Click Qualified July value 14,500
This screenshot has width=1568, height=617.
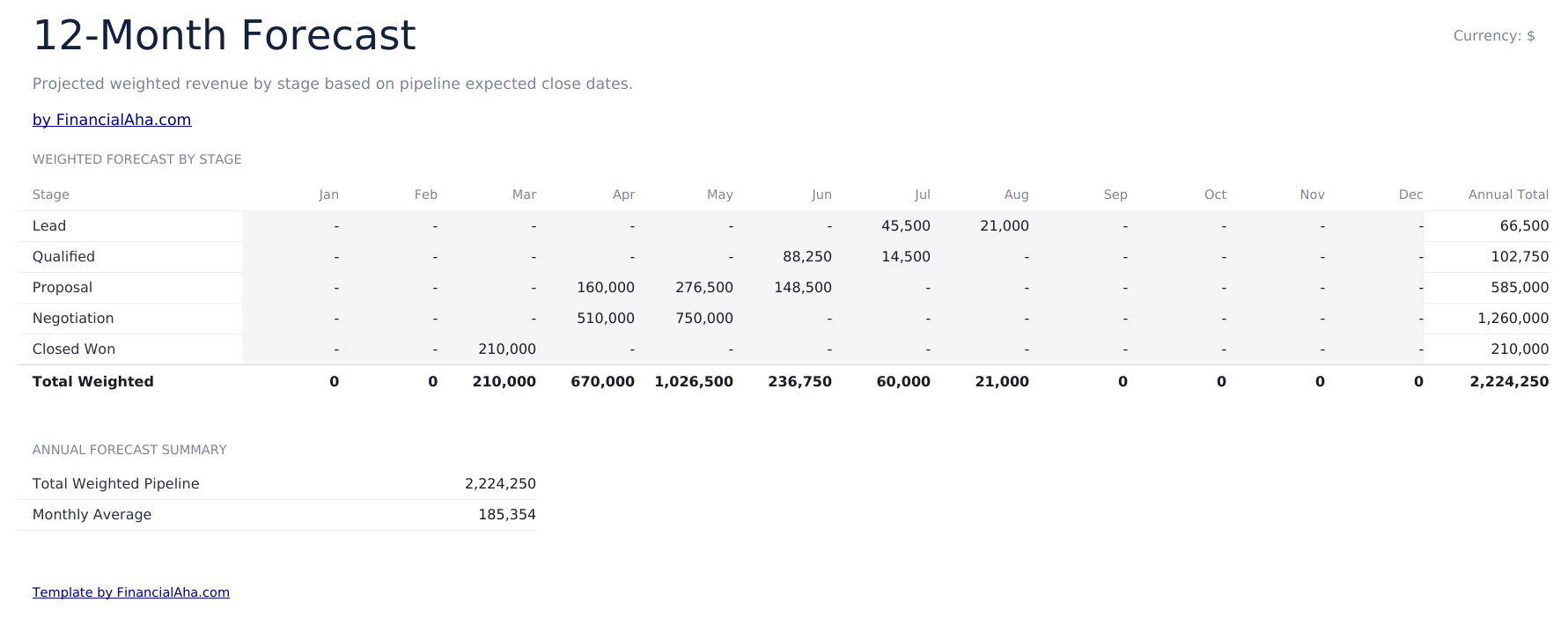click(906, 257)
